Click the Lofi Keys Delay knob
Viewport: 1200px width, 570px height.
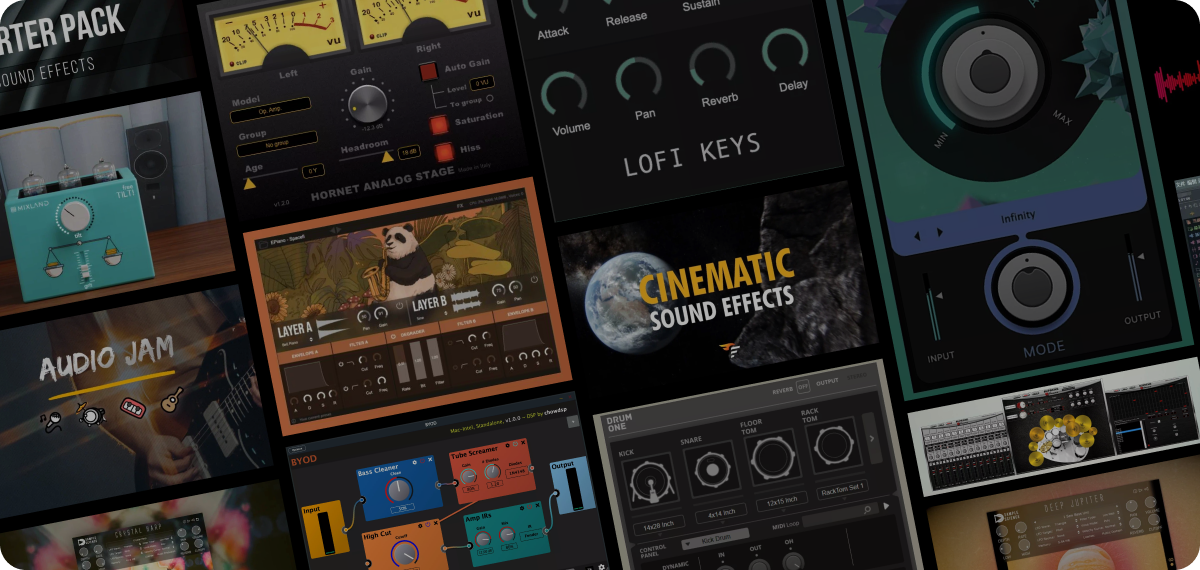(785, 52)
